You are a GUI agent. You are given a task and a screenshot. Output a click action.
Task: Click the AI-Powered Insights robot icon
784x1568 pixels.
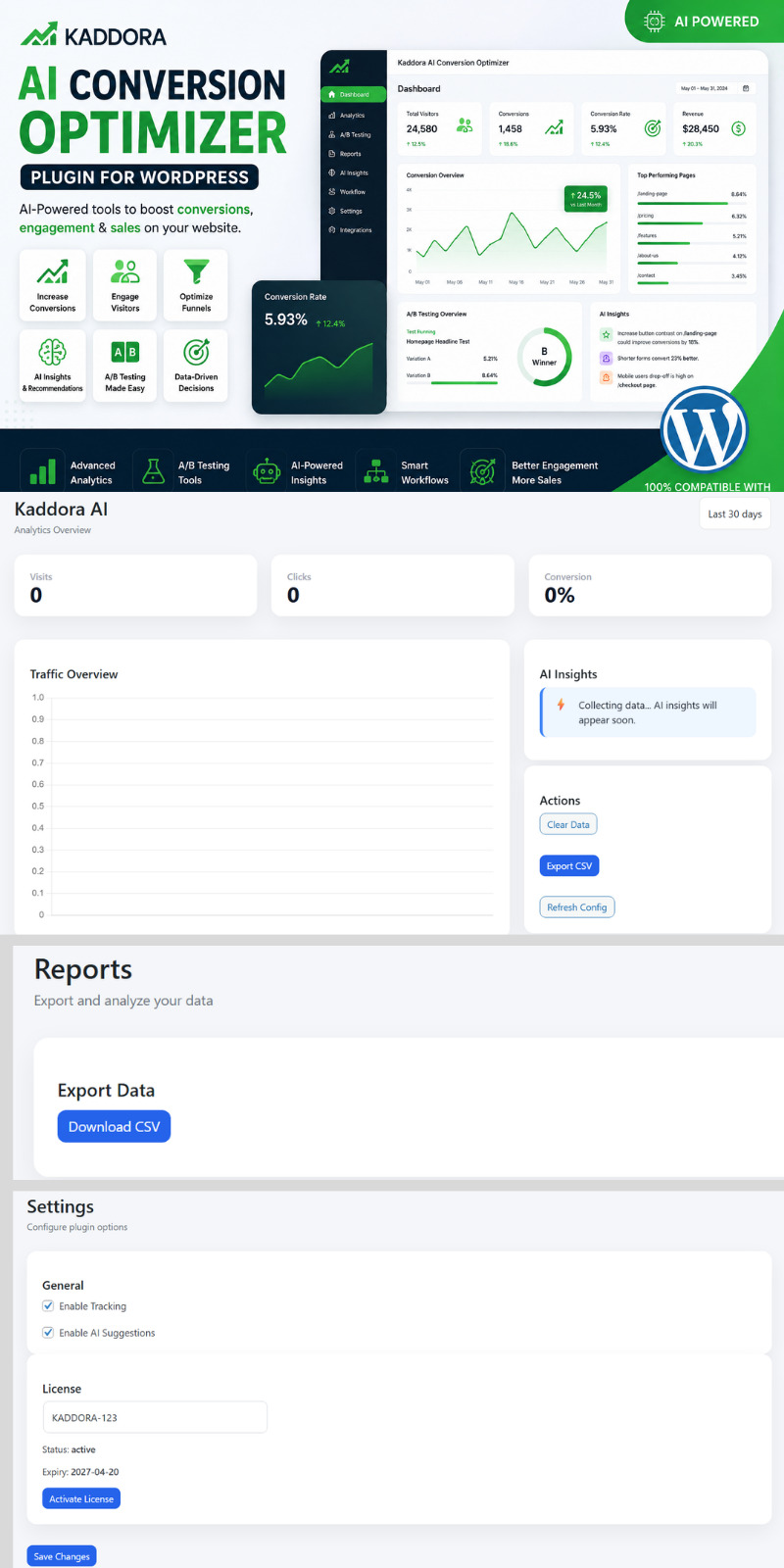click(x=267, y=472)
